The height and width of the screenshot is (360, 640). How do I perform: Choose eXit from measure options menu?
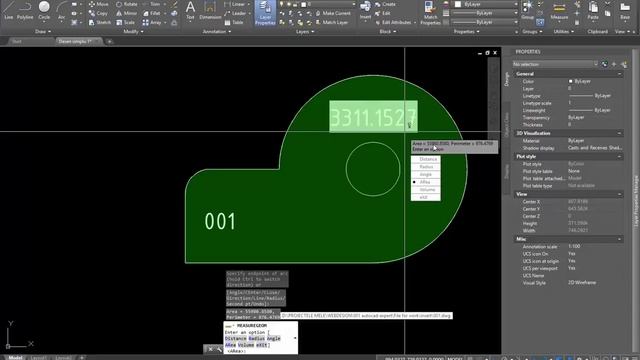pos(425,197)
